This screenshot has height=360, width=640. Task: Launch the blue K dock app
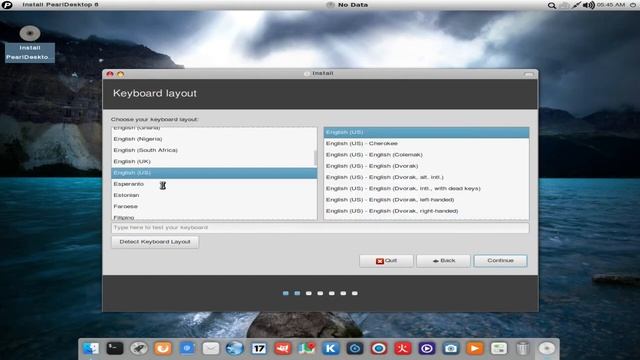331,348
